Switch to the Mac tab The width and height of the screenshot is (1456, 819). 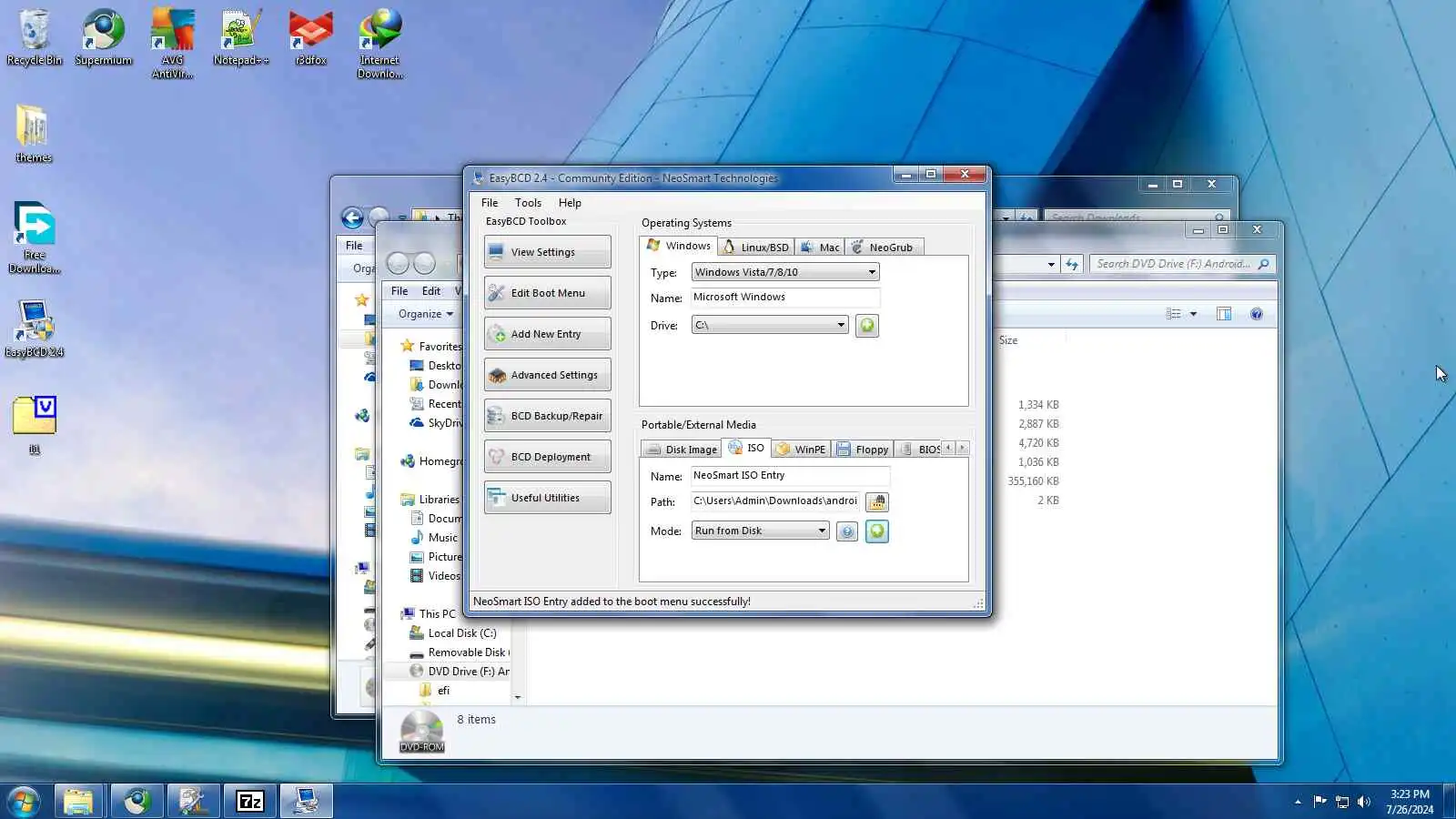point(820,248)
